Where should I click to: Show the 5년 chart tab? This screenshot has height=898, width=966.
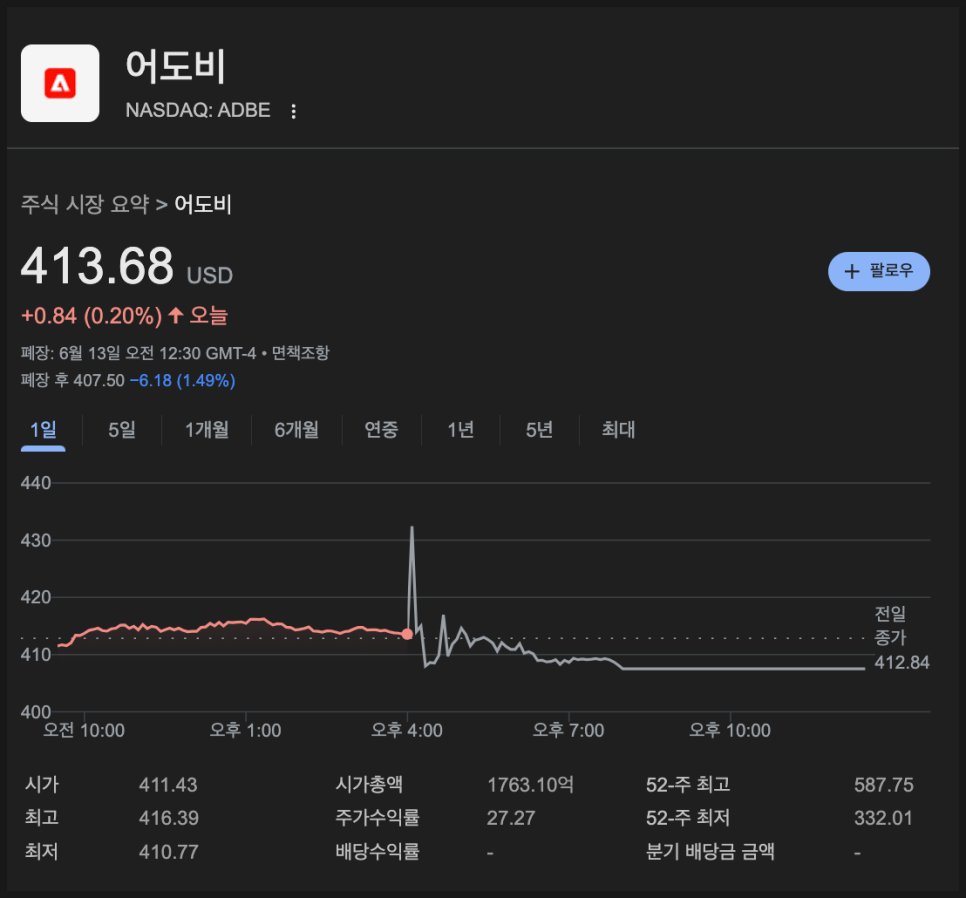click(539, 429)
